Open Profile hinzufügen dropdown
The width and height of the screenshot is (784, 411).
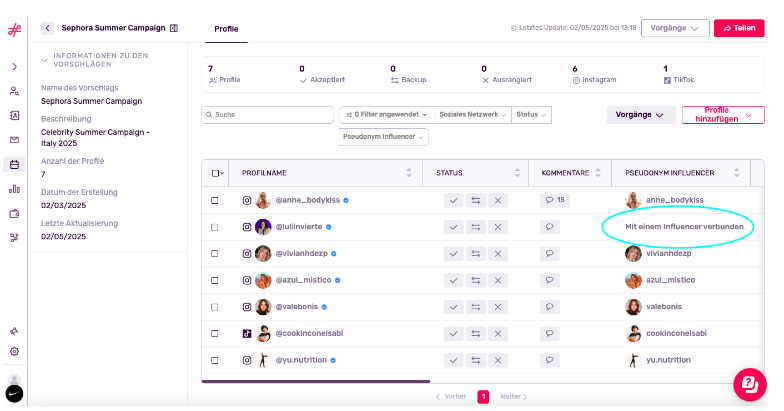click(x=723, y=115)
